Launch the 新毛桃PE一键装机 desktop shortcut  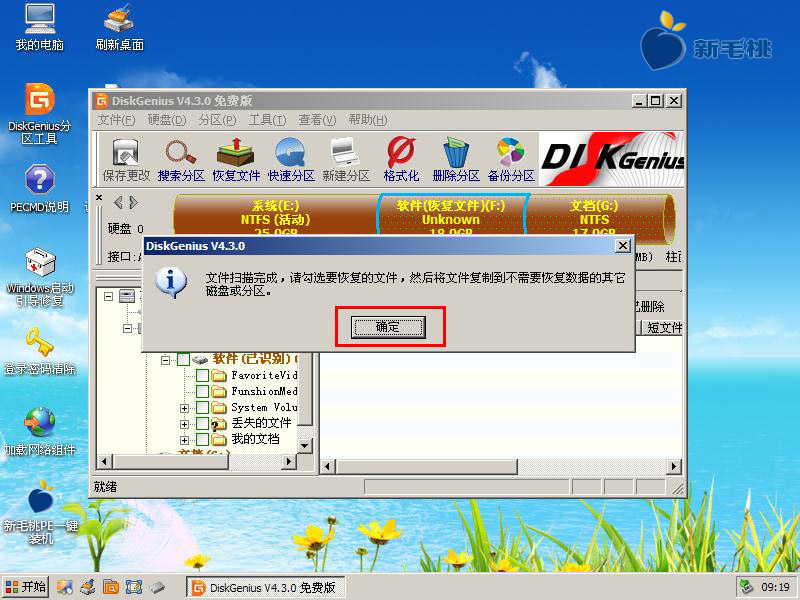(x=40, y=512)
